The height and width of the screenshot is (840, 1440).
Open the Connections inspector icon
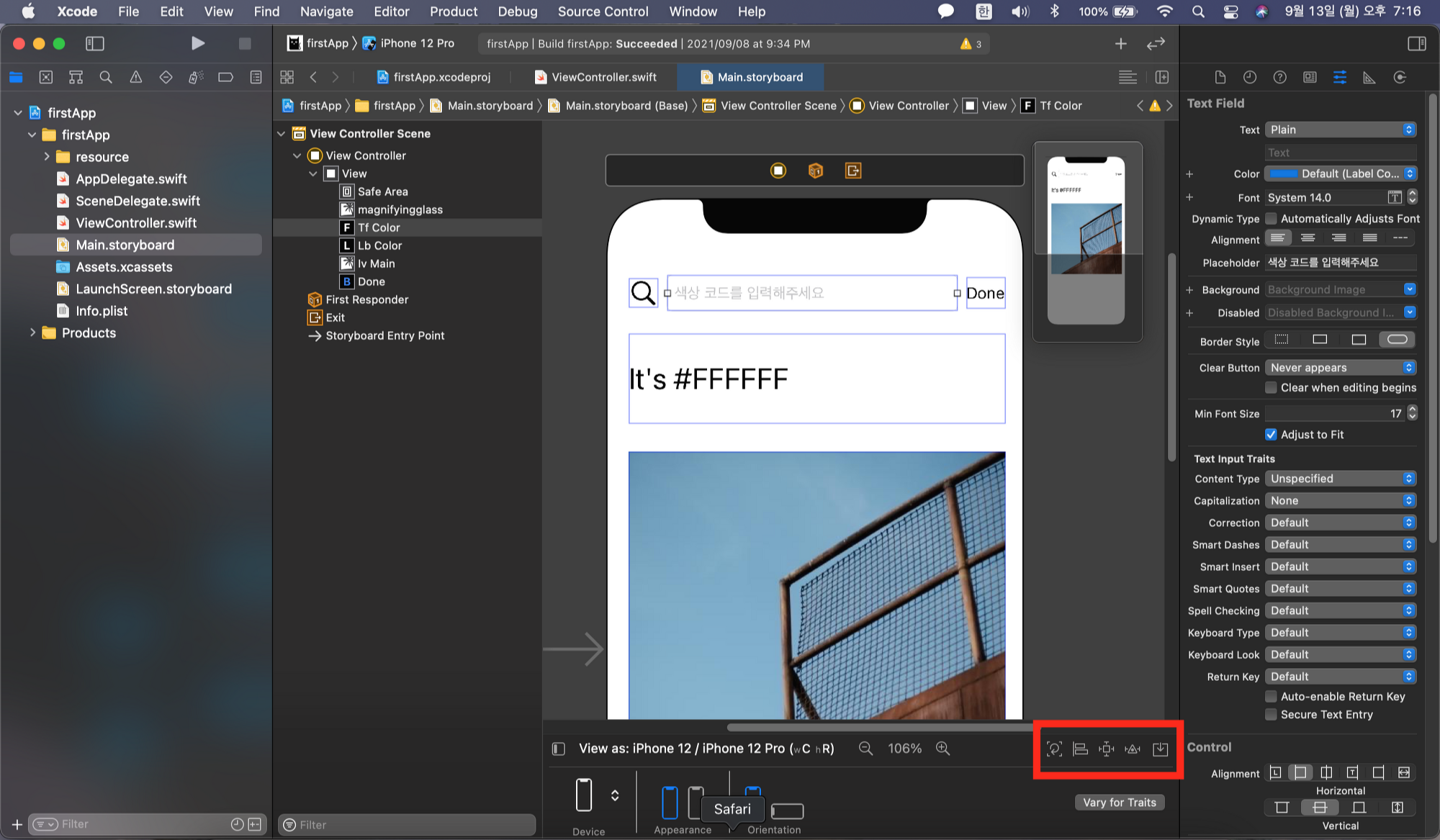click(x=1400, y=77)
